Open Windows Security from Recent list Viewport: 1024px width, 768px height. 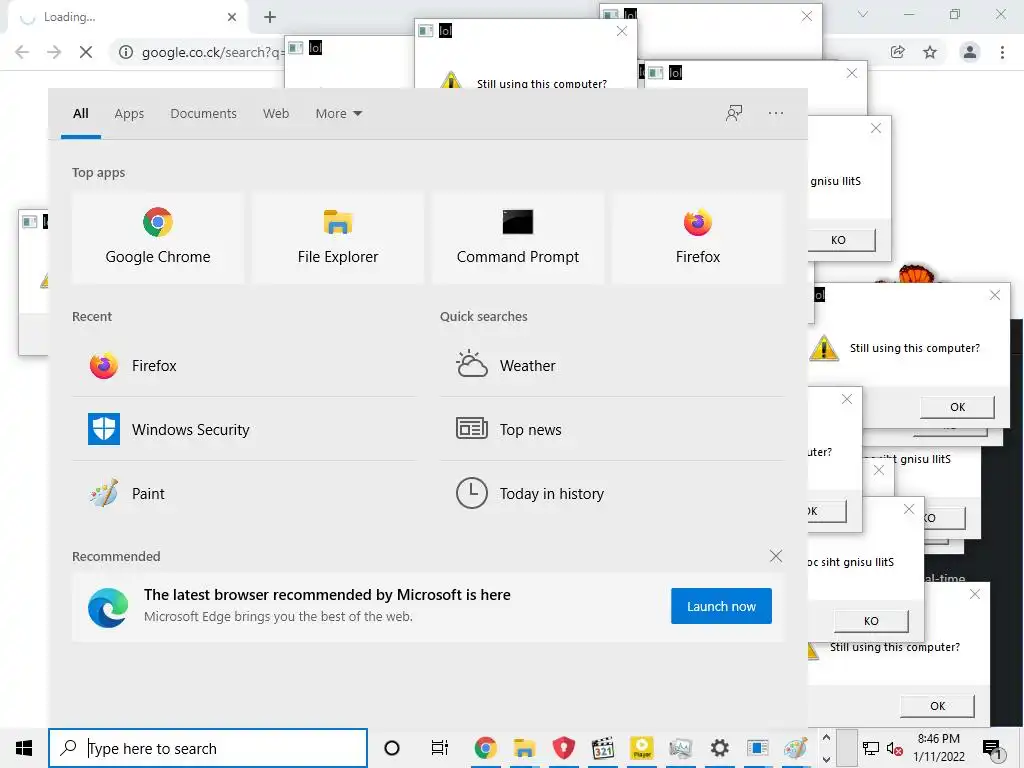pos(244,430)
